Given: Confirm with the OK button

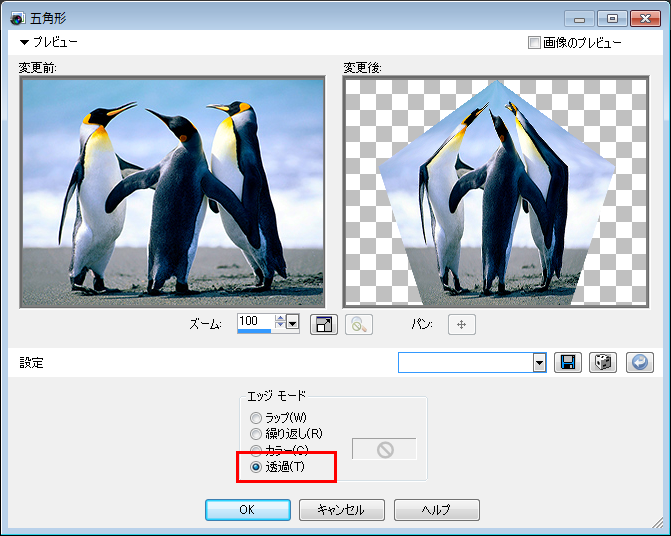Looking at the screenshot, I should pyautogui.click(x=248, y=509).
